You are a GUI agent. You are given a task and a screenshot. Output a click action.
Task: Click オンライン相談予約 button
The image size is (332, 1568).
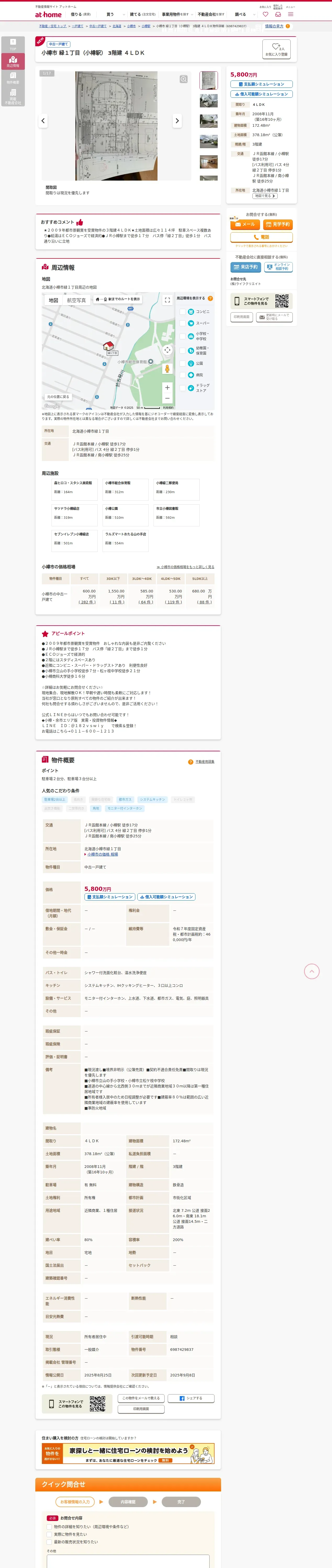(278, 267)
